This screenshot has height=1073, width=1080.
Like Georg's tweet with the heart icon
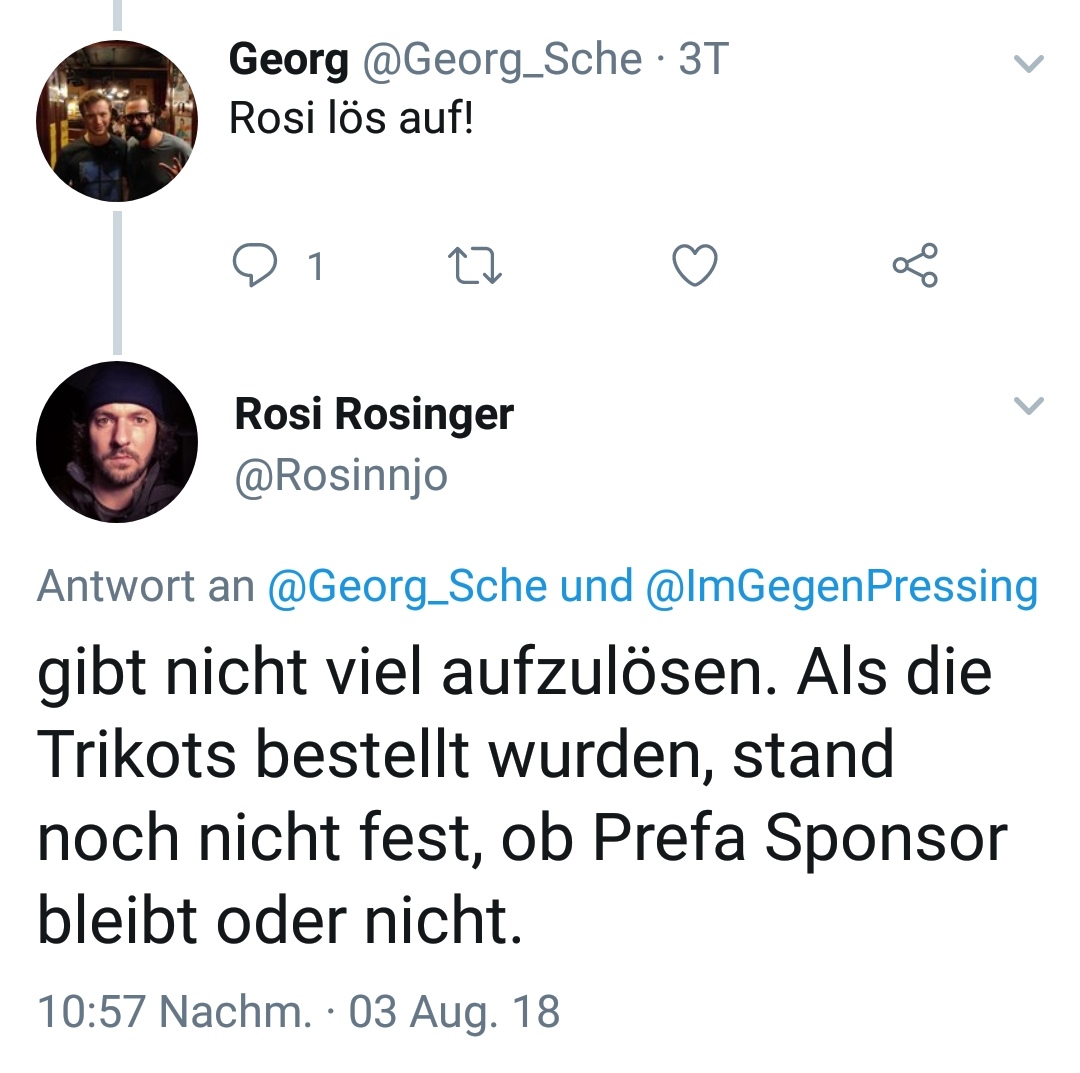click(694, 266)
